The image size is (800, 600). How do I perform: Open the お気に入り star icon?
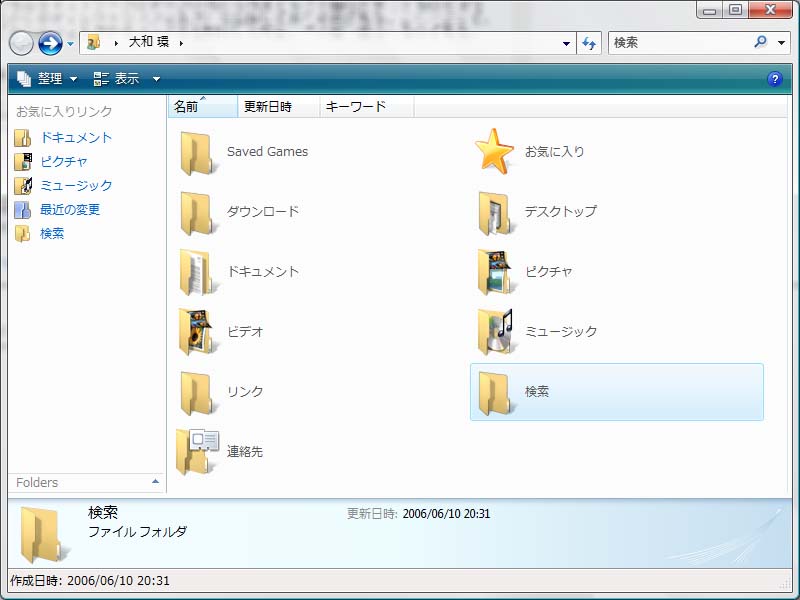pos(494,152)
